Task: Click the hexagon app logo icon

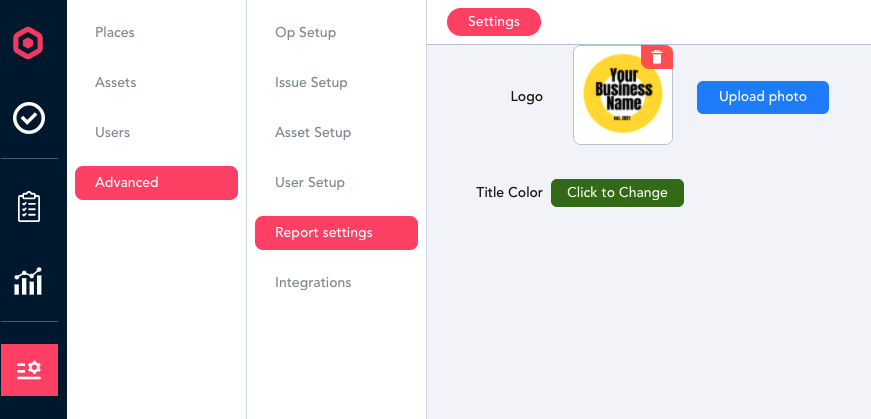Action: (28, 43)
